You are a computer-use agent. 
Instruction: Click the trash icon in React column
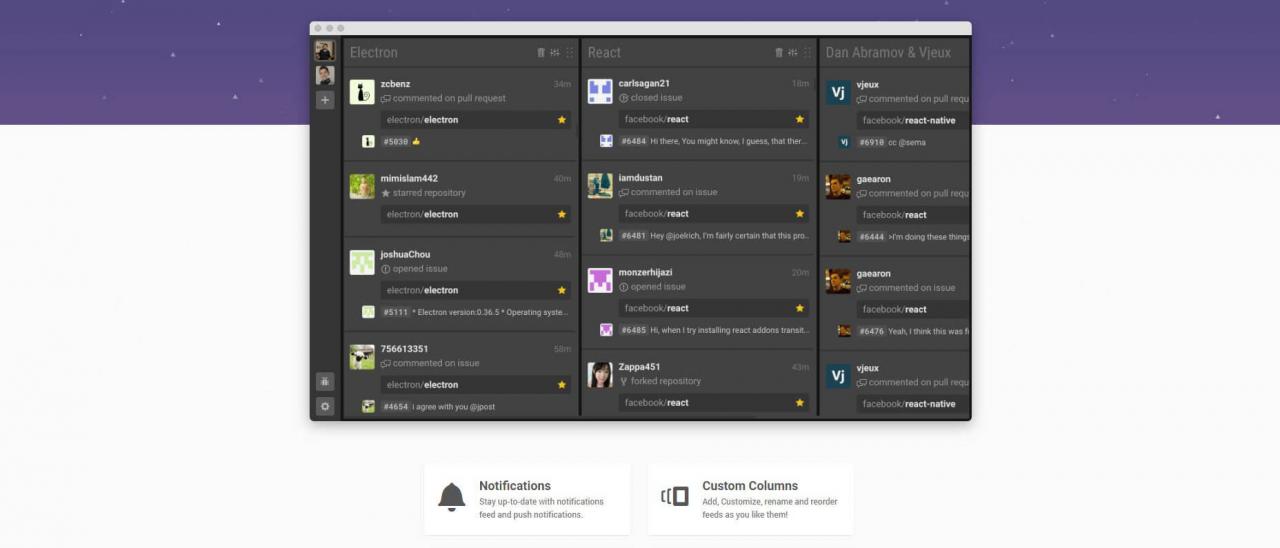pyautogui.click(x=779, y=53)
